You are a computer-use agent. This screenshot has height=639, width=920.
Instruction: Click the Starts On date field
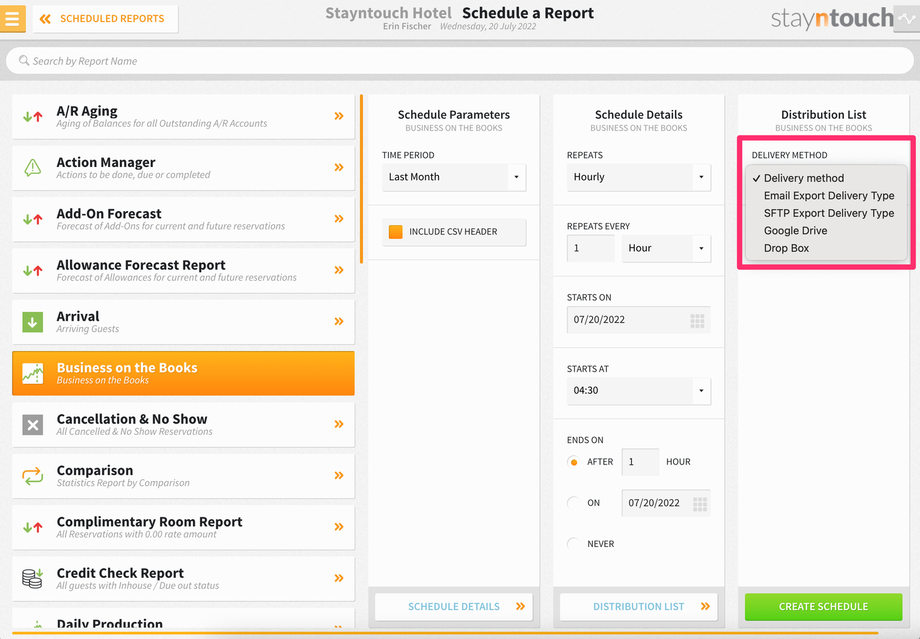[638, 320]
